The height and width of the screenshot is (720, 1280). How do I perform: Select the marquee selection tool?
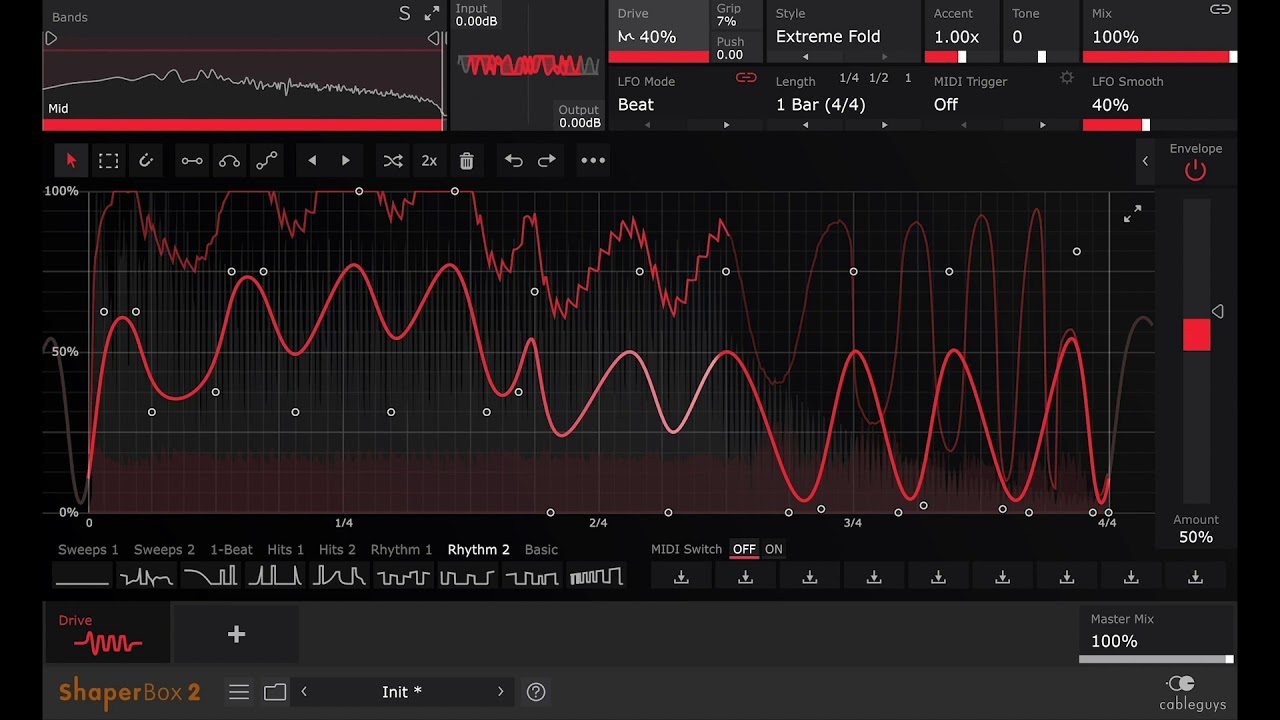click(x=108, y=160)
